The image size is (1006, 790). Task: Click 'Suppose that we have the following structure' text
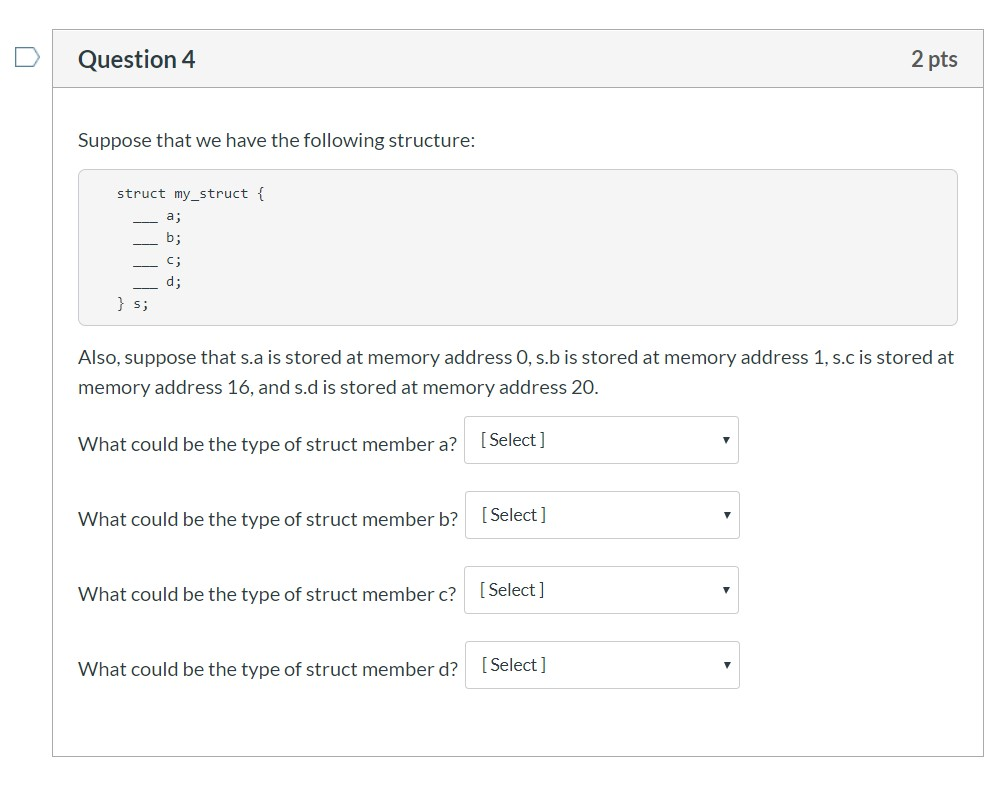pos(277,141)
